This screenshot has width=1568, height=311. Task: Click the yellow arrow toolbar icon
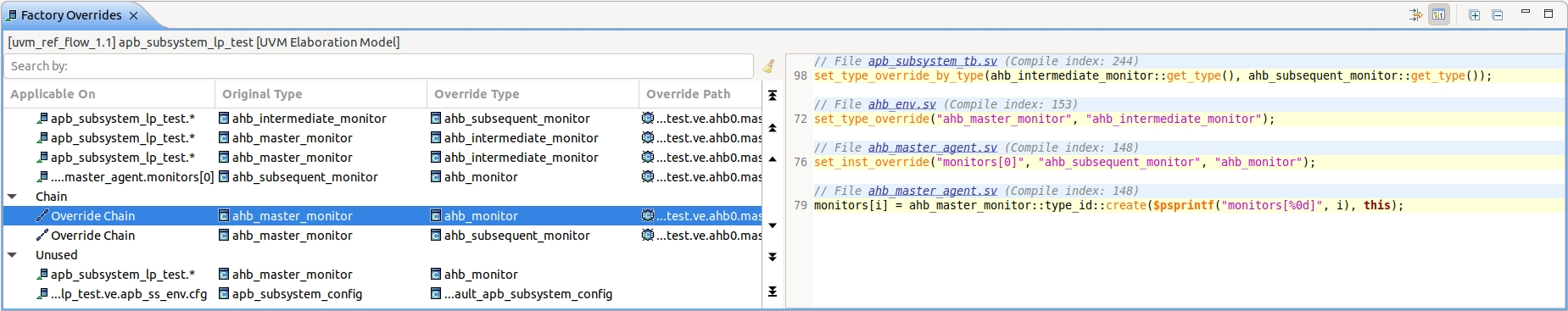(1415, 14)
